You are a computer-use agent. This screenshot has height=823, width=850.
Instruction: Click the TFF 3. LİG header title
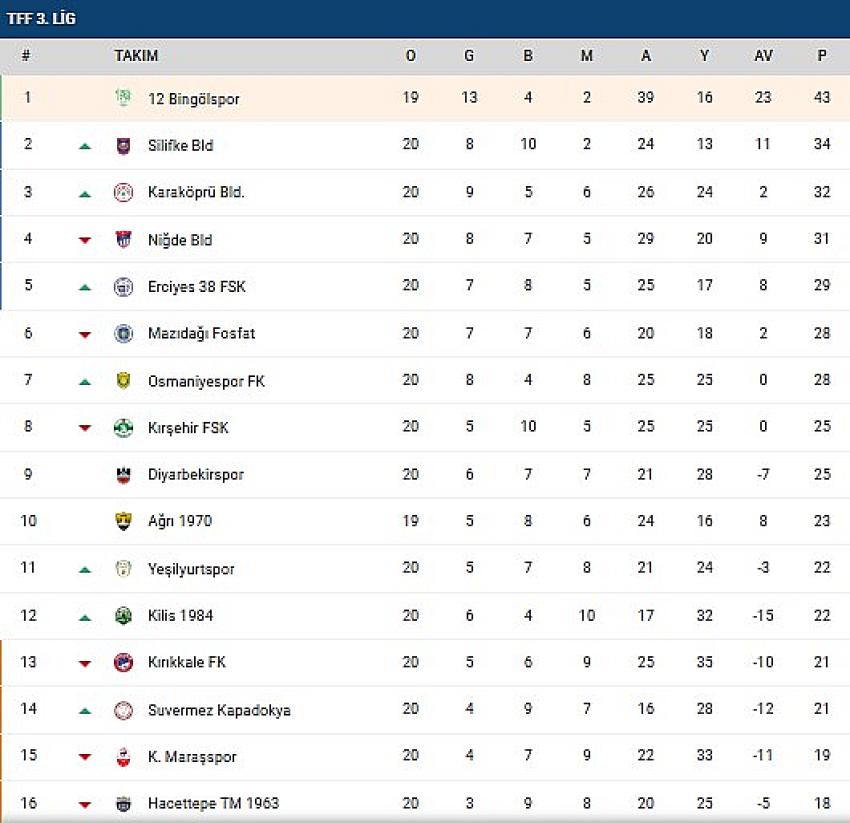tap(41, 19)
